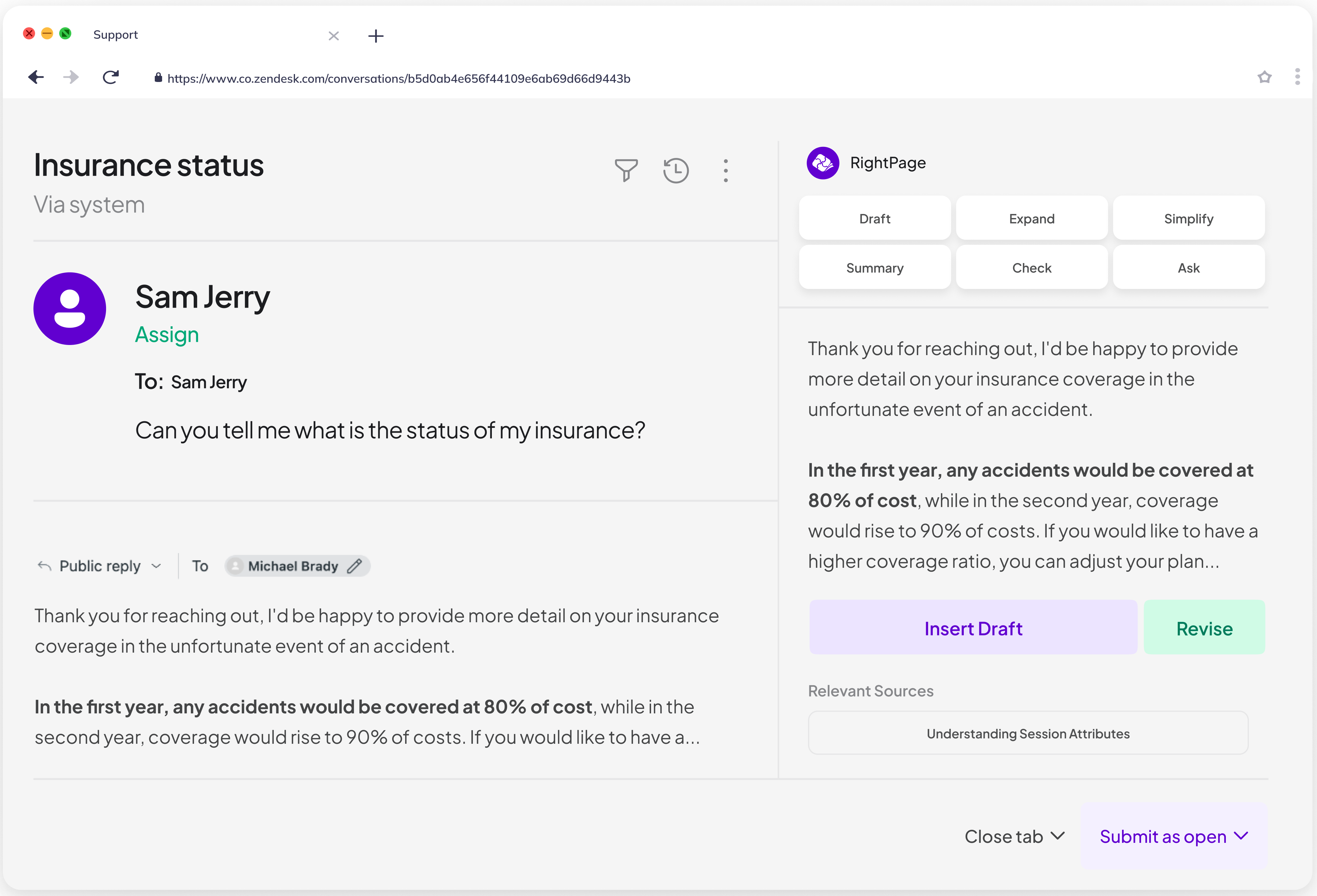Open conversation history clock icon
Image resolution: width=1317 pixels, height=896 pixels.
675,170
